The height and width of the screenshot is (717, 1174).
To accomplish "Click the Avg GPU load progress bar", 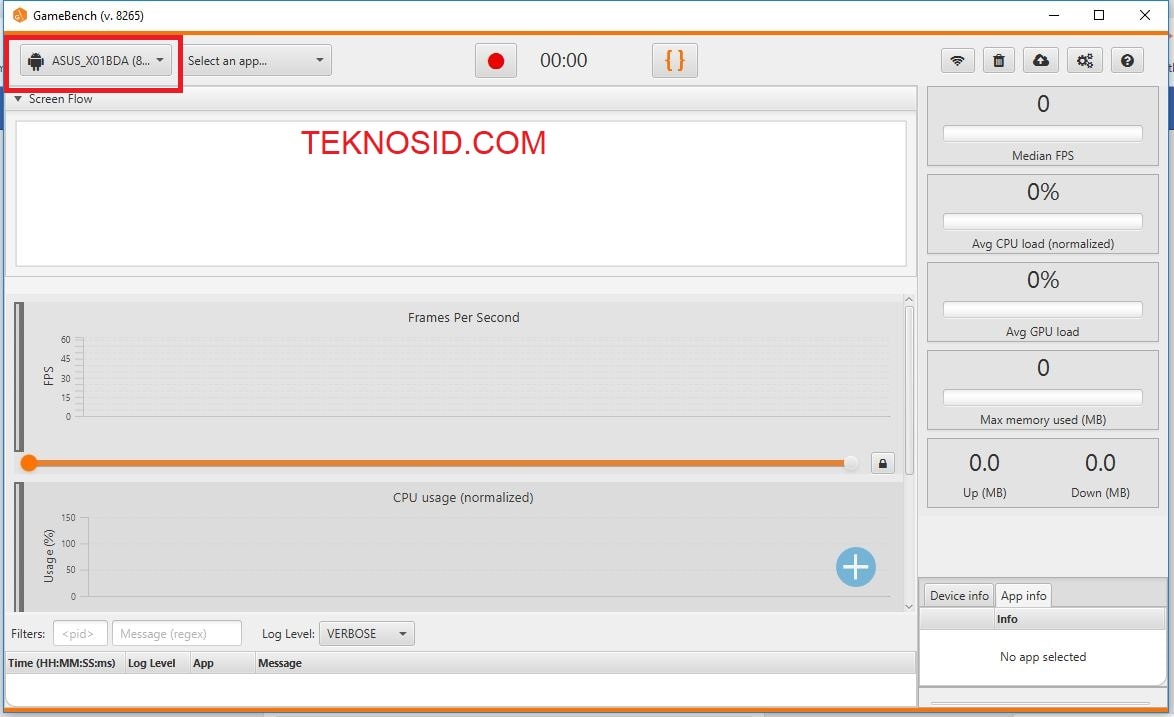I will (x=1043, y=309).
